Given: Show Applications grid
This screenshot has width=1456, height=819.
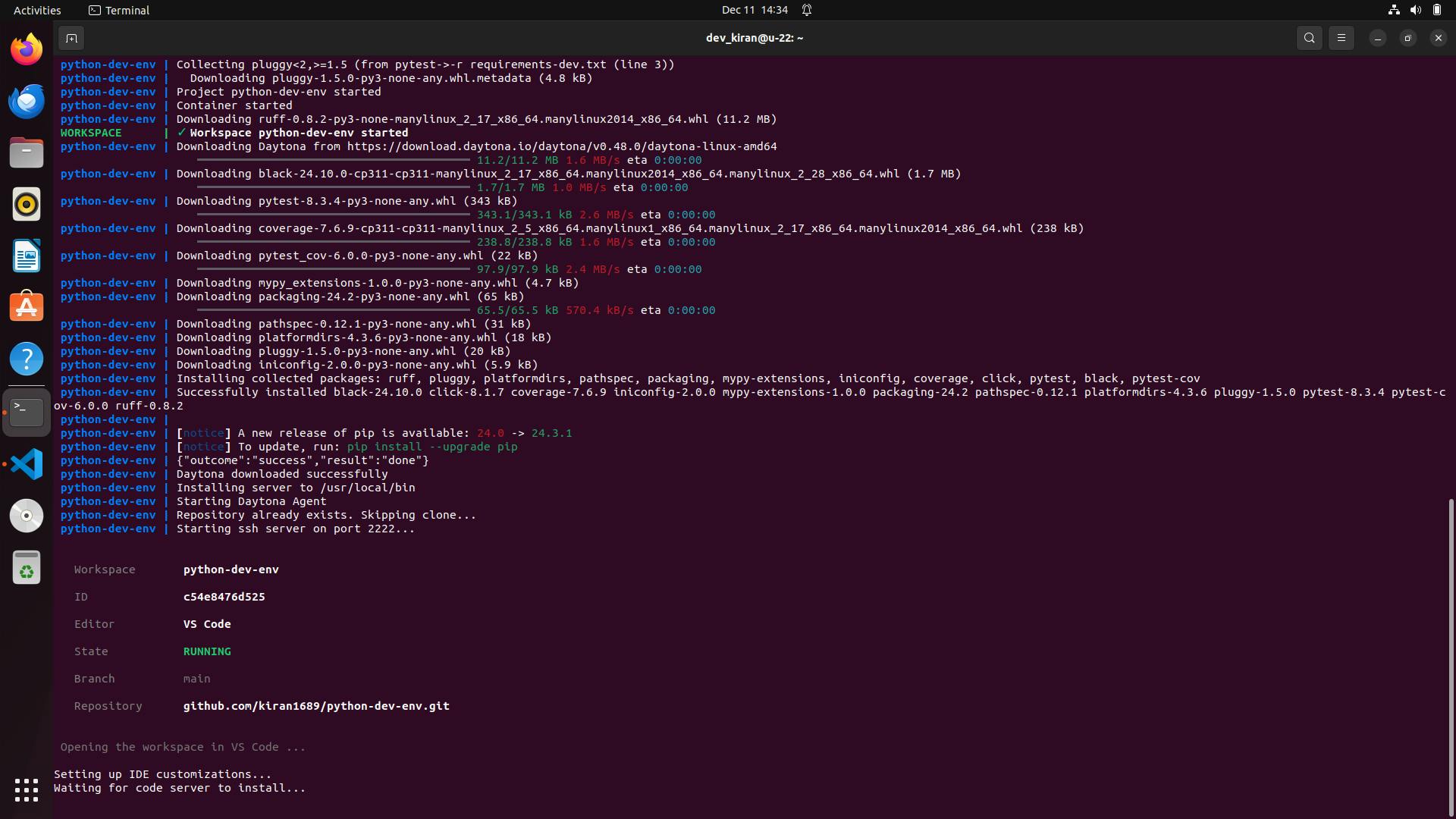Looking at the screenshot, I should coord(27,789).
